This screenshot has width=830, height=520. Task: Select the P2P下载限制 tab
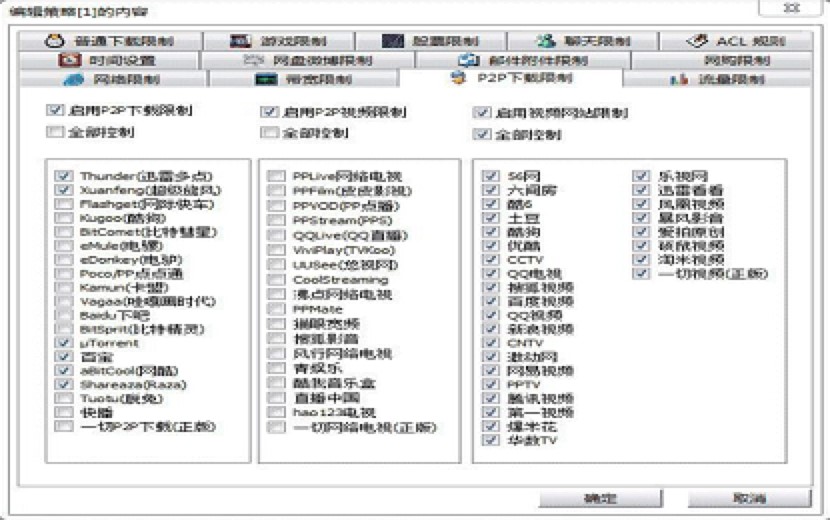pos(511,78)
